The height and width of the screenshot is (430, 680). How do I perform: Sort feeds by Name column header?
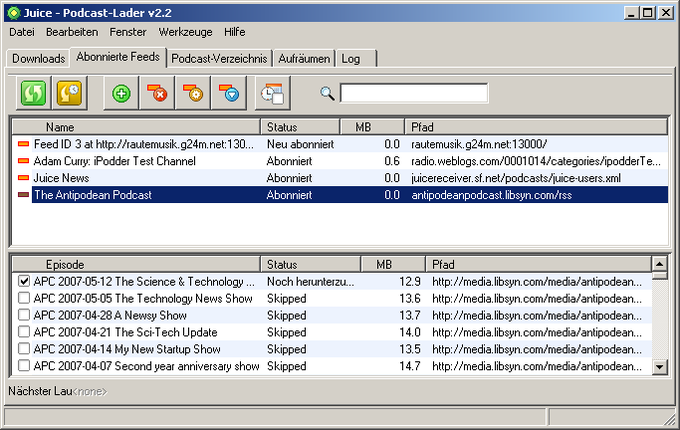137,127
